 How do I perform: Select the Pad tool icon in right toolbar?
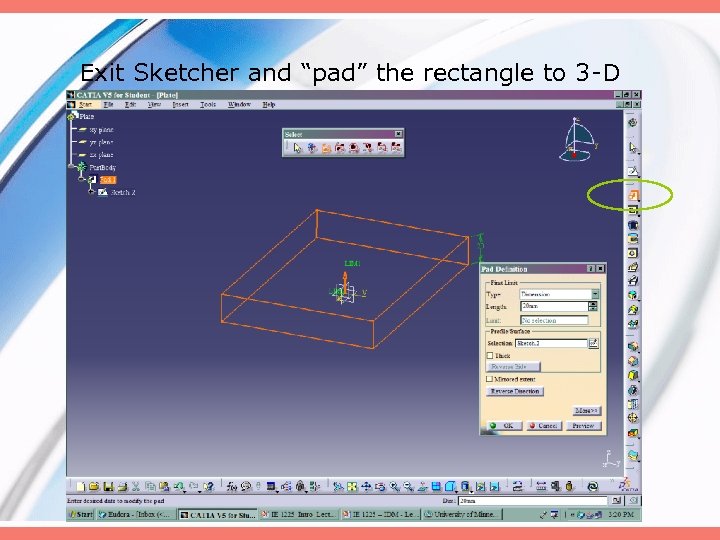(633, 196)
